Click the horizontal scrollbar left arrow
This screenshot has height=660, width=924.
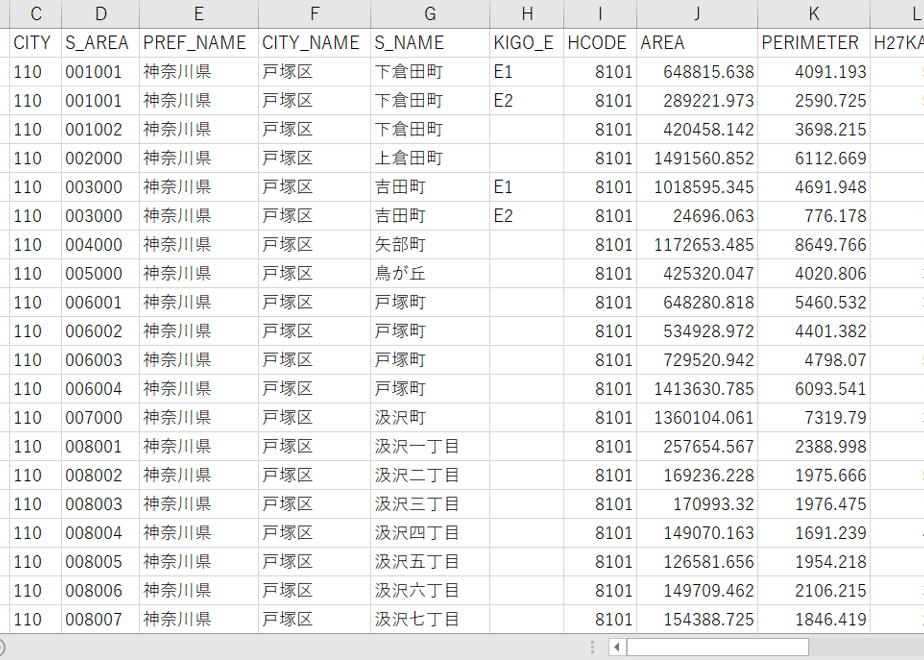point(617,647)
